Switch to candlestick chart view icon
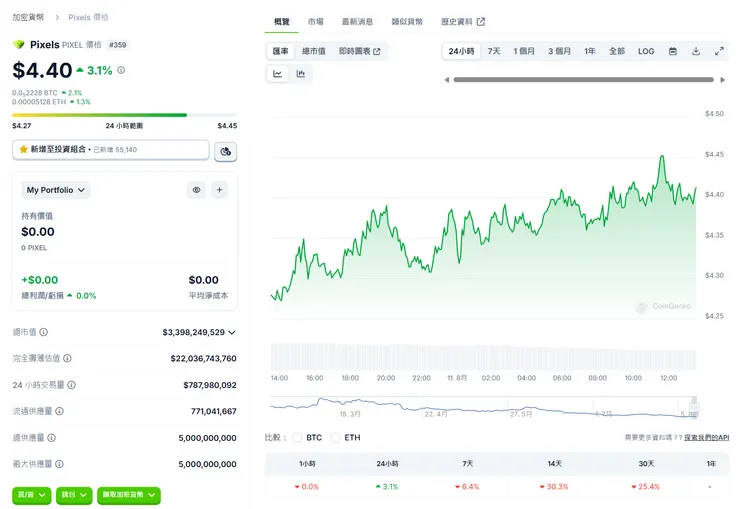Viewport: 740px width, 509px height. click(301, 74)
